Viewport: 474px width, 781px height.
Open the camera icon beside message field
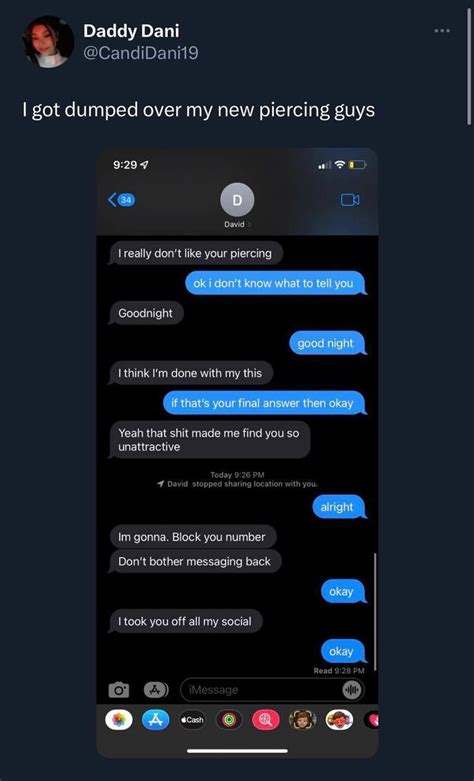118,690
